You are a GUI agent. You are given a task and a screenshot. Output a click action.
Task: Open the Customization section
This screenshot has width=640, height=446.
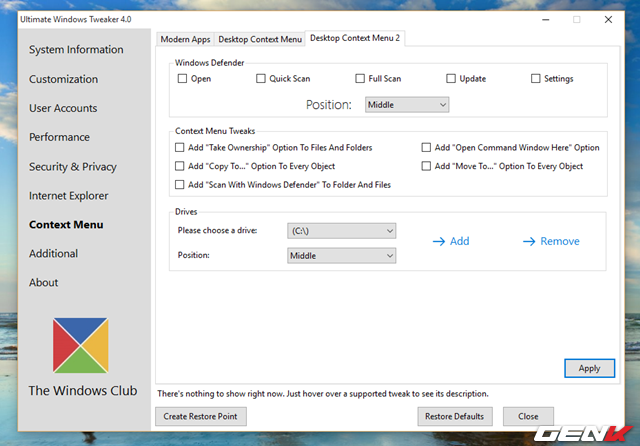63,79
